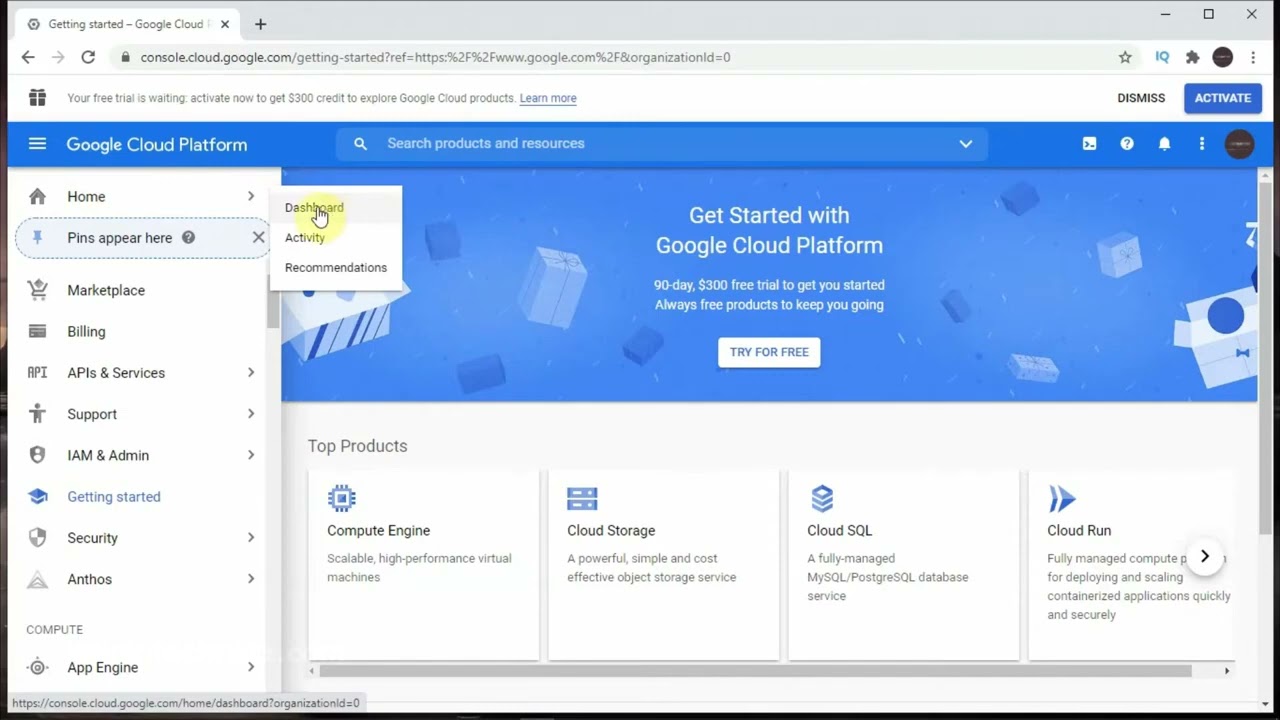Expand the Support submenu chevron
Image resolution: width=1280 pixels, height=720 pixels.
pyautogui.click(x=251, y=414)
